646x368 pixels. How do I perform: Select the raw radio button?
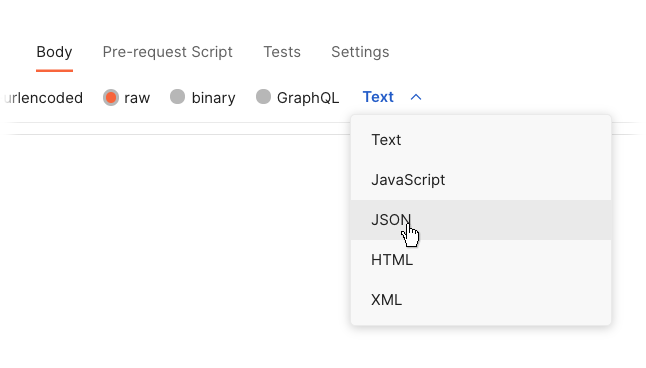111,98
